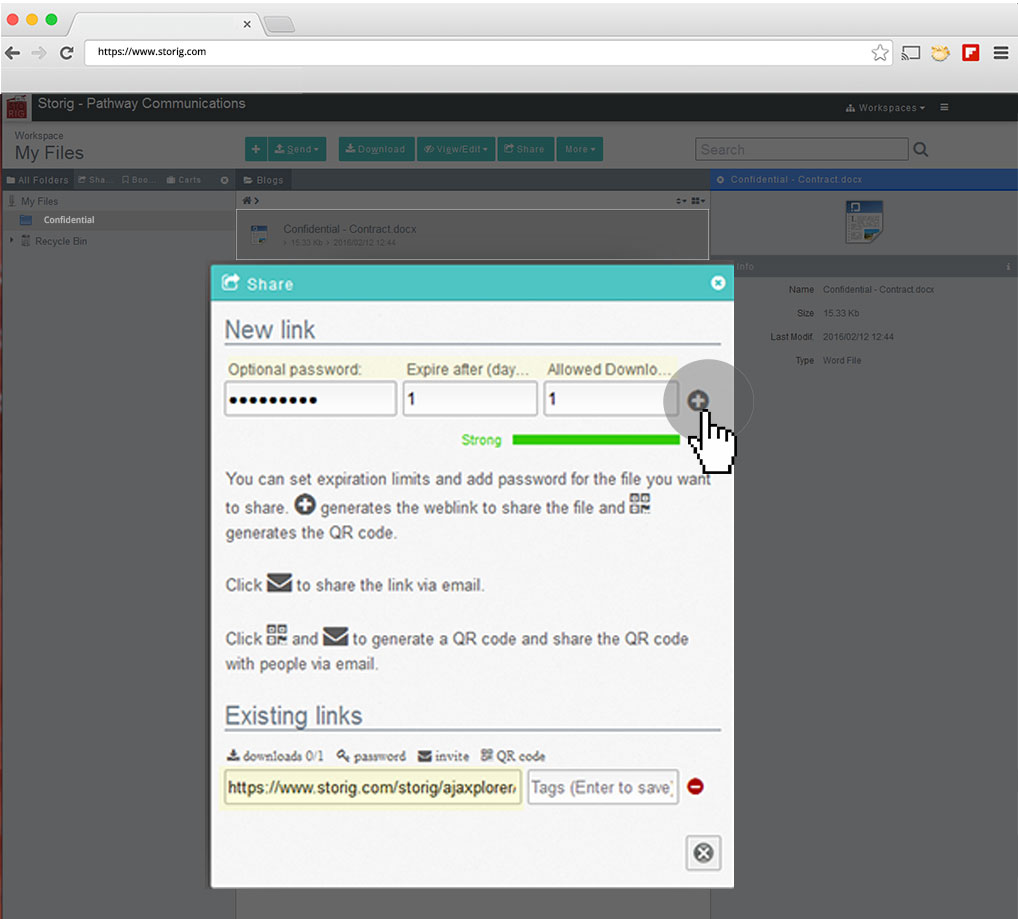Viewport: 1018px width, 919px height.
Task: Click the Storig logo in the header
Action: (16, 107)
